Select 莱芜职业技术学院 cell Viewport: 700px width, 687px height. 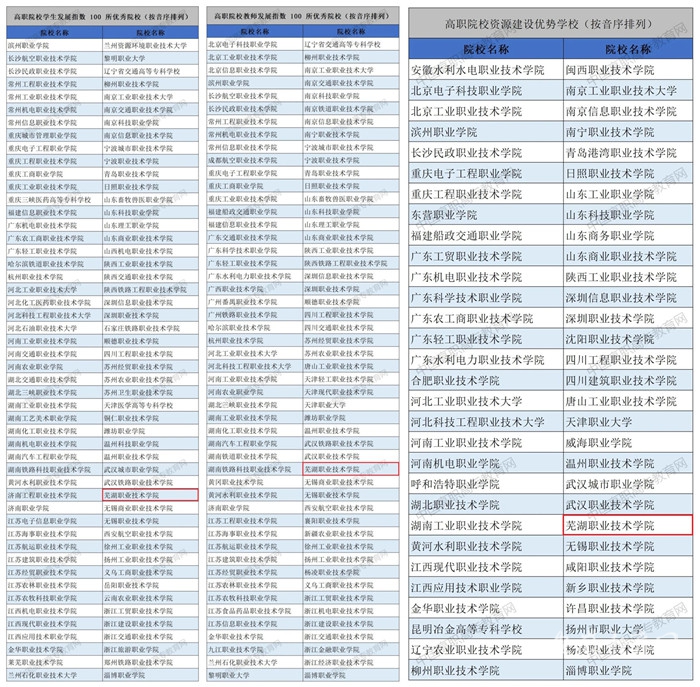(54, 662)
